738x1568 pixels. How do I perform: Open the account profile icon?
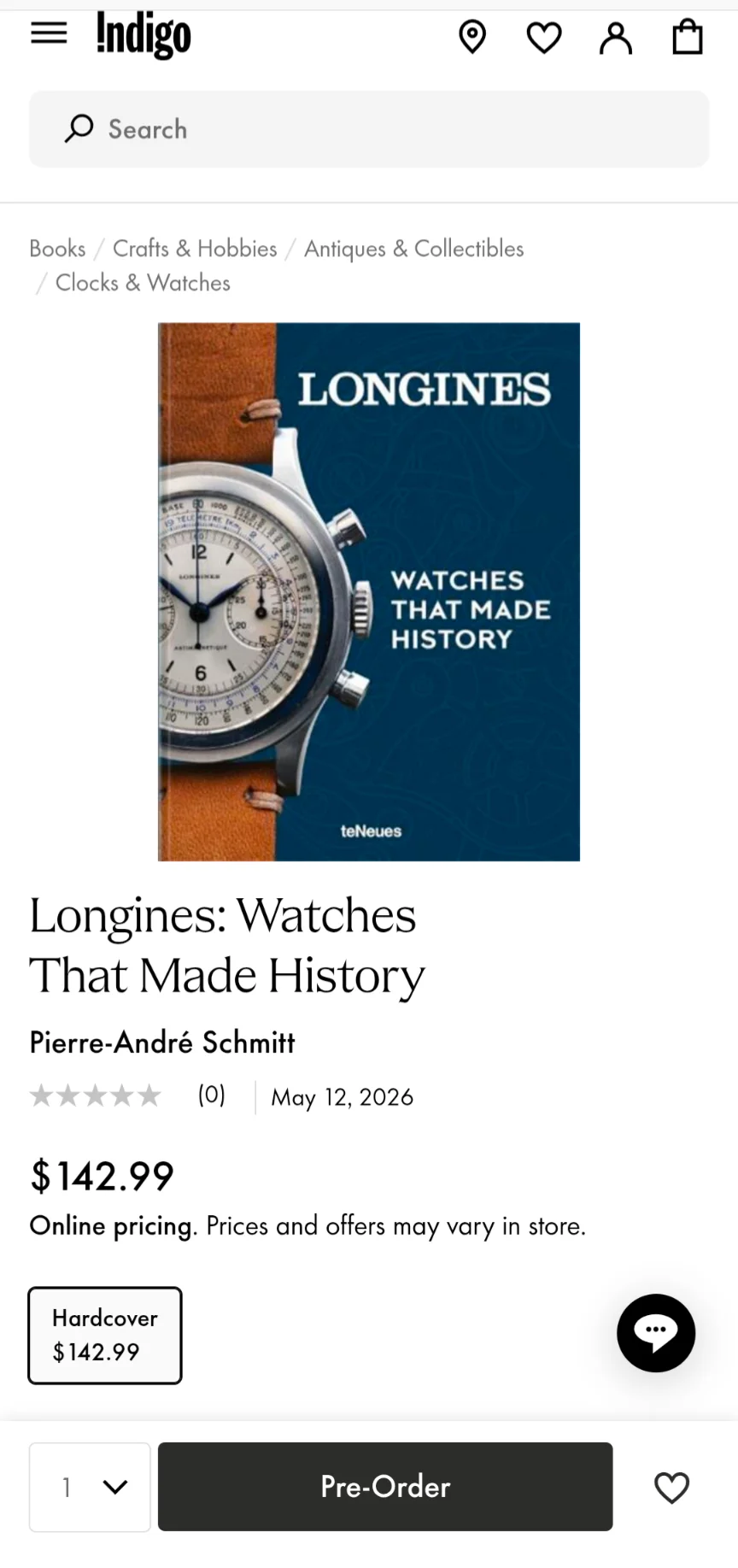click(616, 38)
